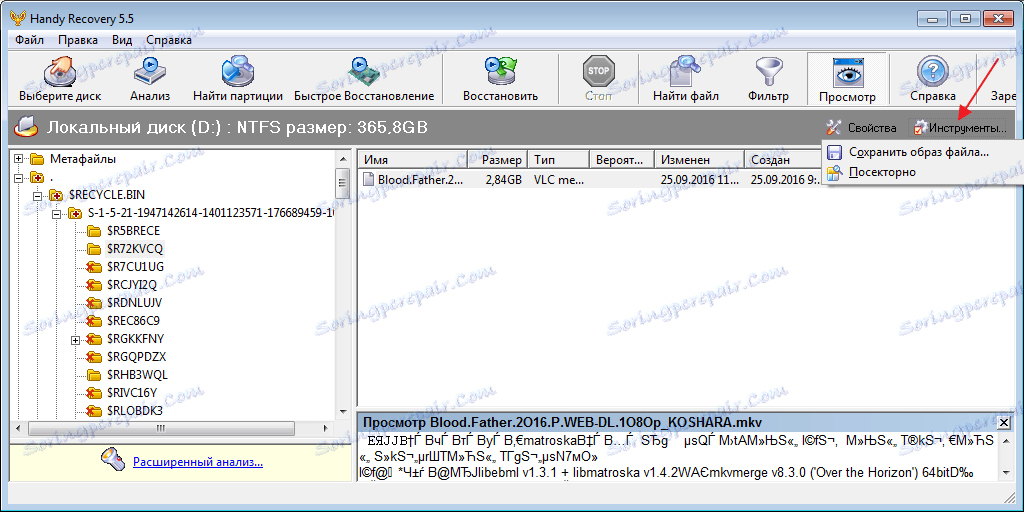This screenshot has height=512, width=1024.
Task: Expand the $RGKKFNY folder node
Action: (x=76, y=340)
